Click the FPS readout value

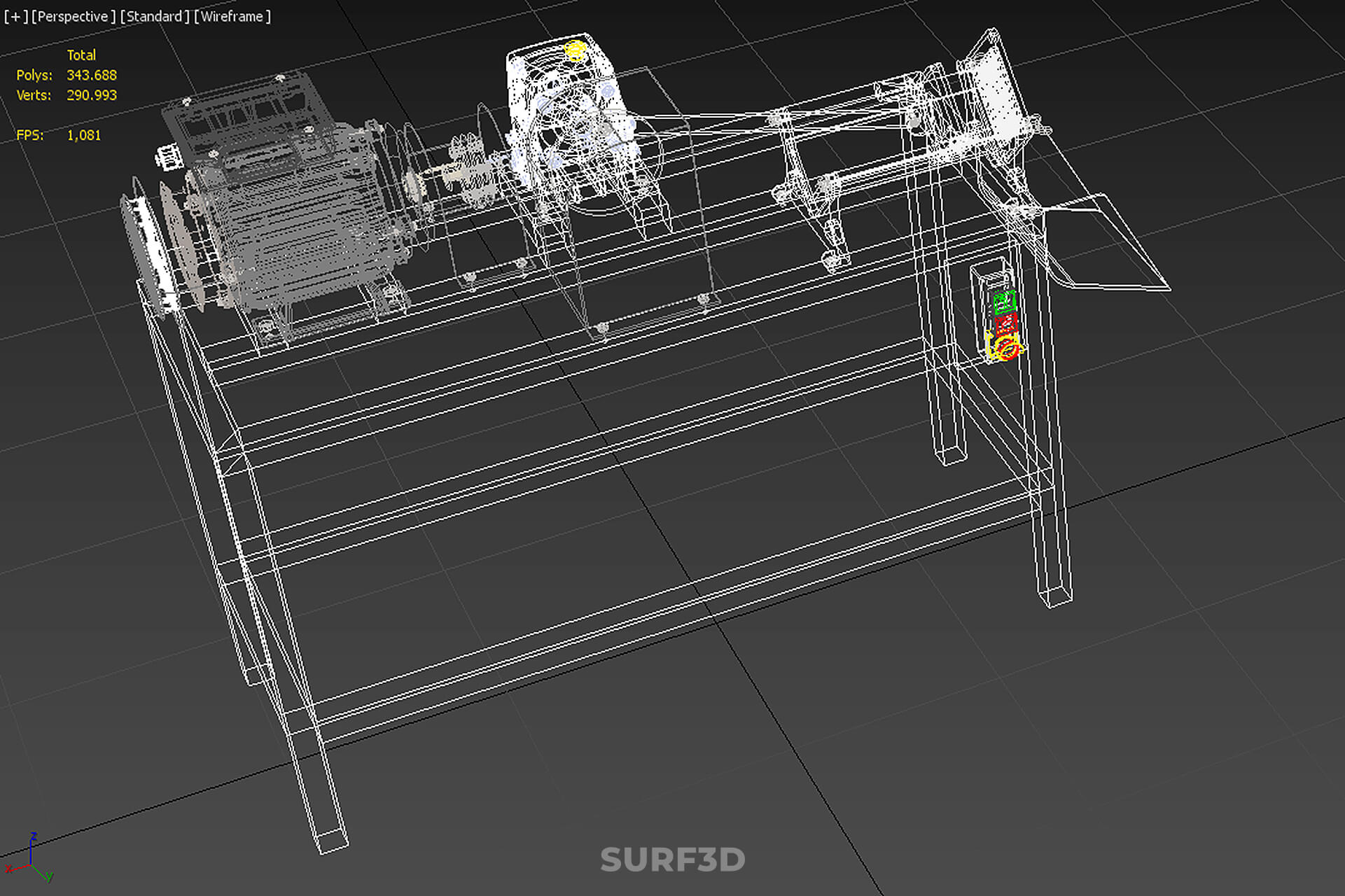(83, 135)
